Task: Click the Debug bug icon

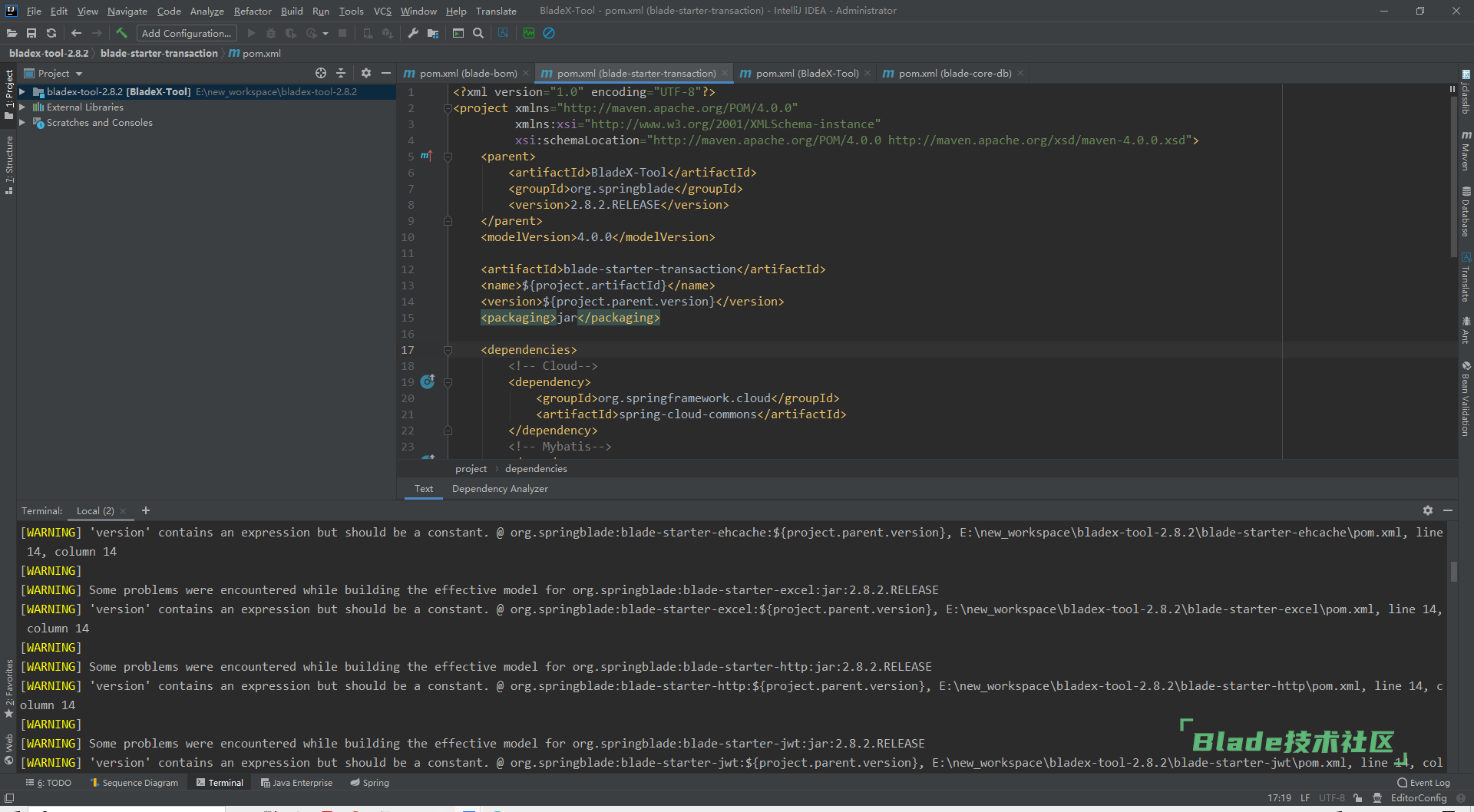Action: (271, 33)
